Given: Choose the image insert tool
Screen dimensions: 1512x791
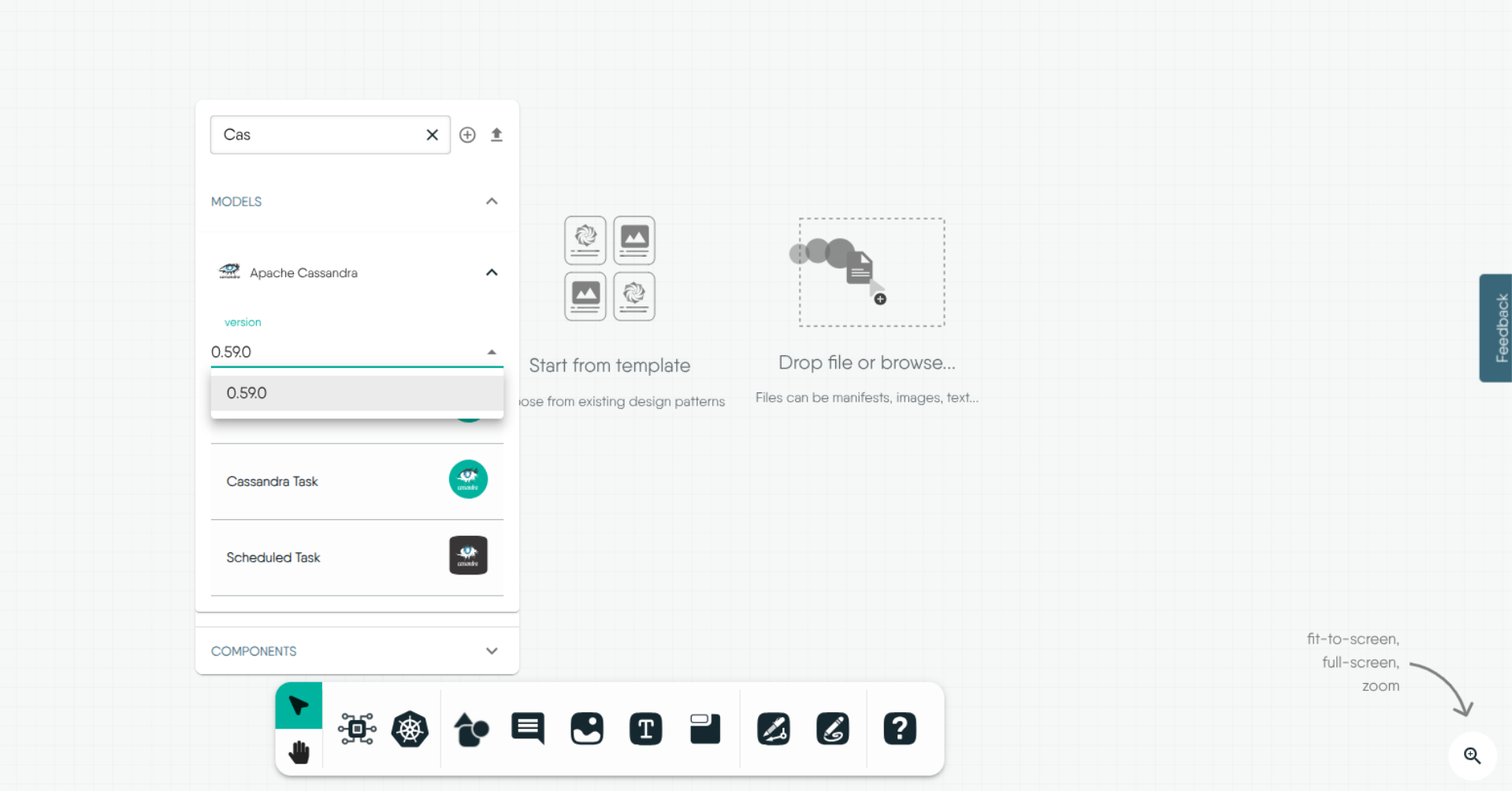Looking at the screenshot, I should pos(587,729).
